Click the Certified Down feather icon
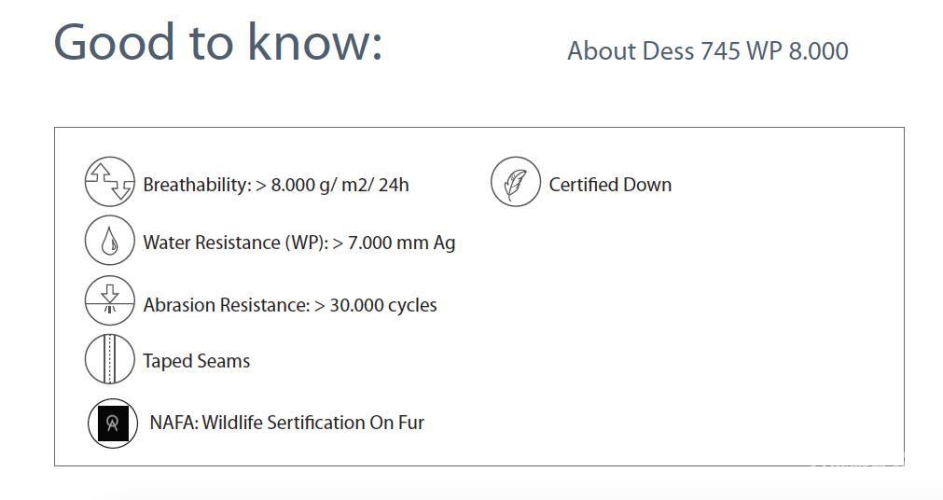Screen dimensions: 943x500 tap(515, 182)
